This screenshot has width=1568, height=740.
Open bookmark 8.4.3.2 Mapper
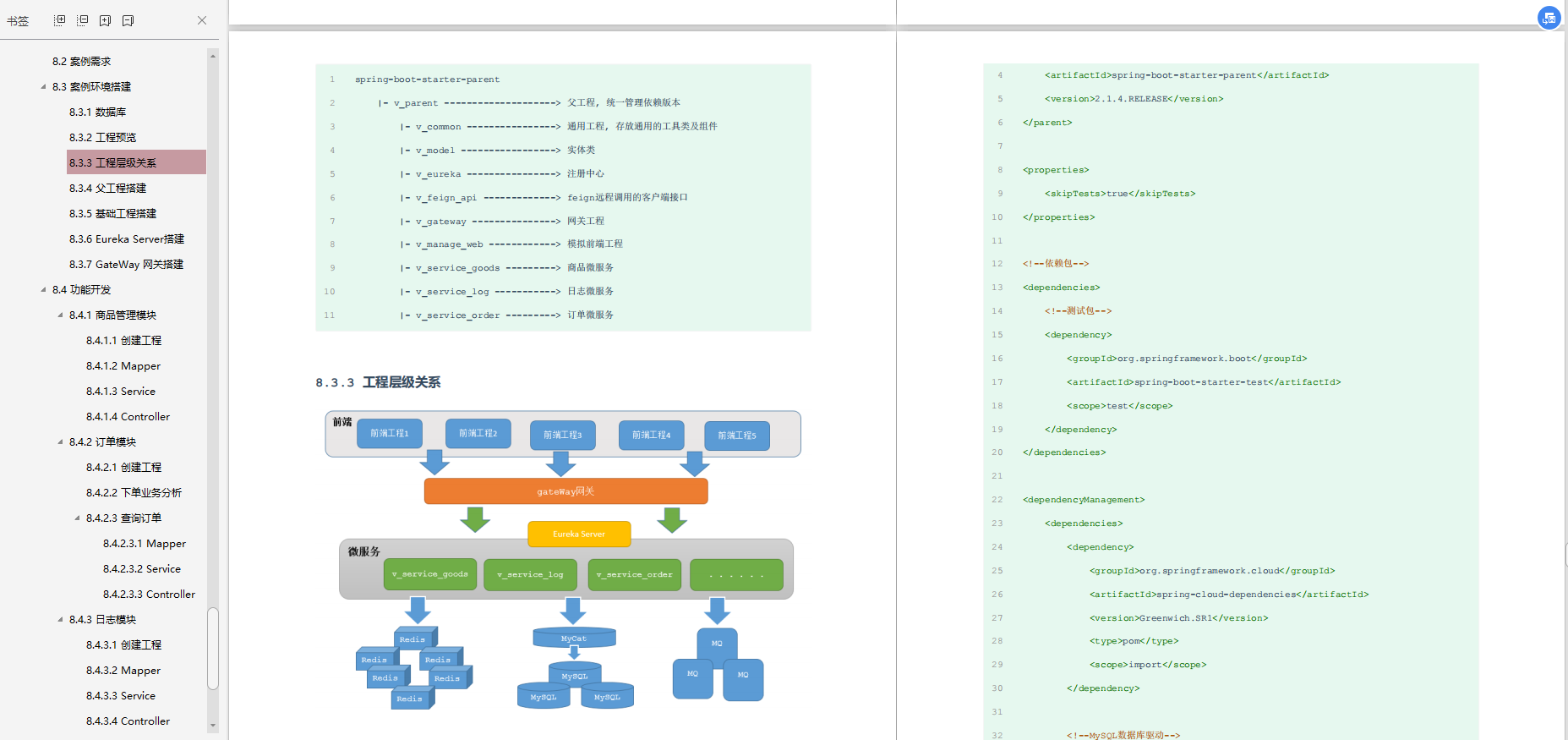[x=123, y=670]
